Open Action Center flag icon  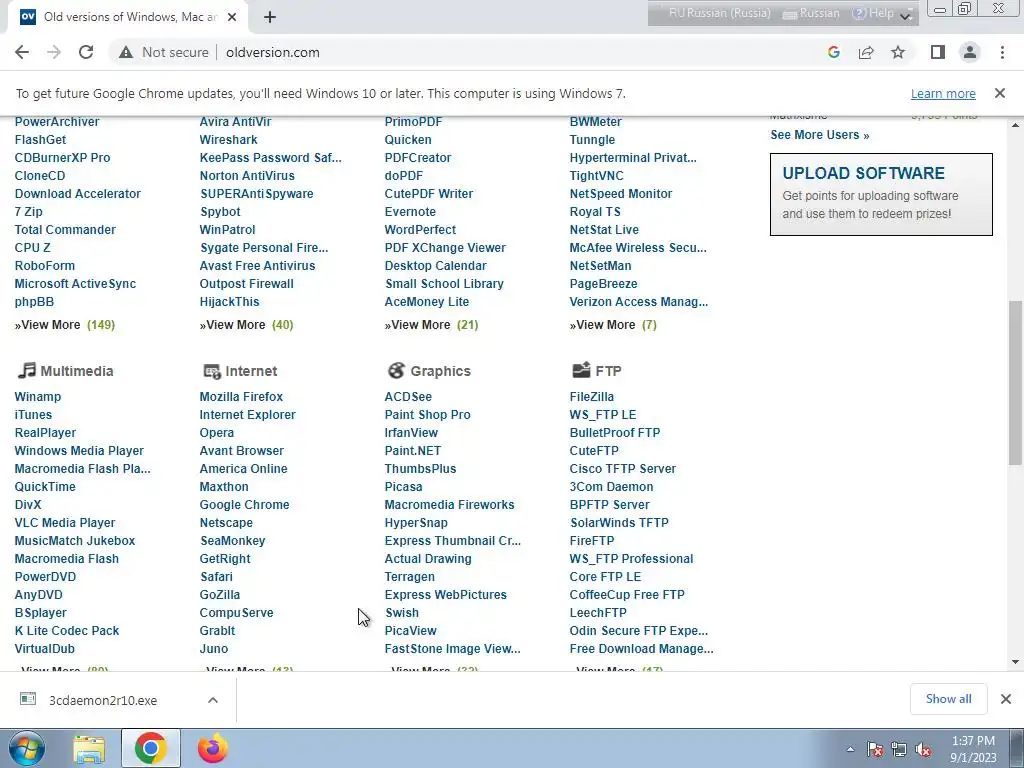click(874, 749)
